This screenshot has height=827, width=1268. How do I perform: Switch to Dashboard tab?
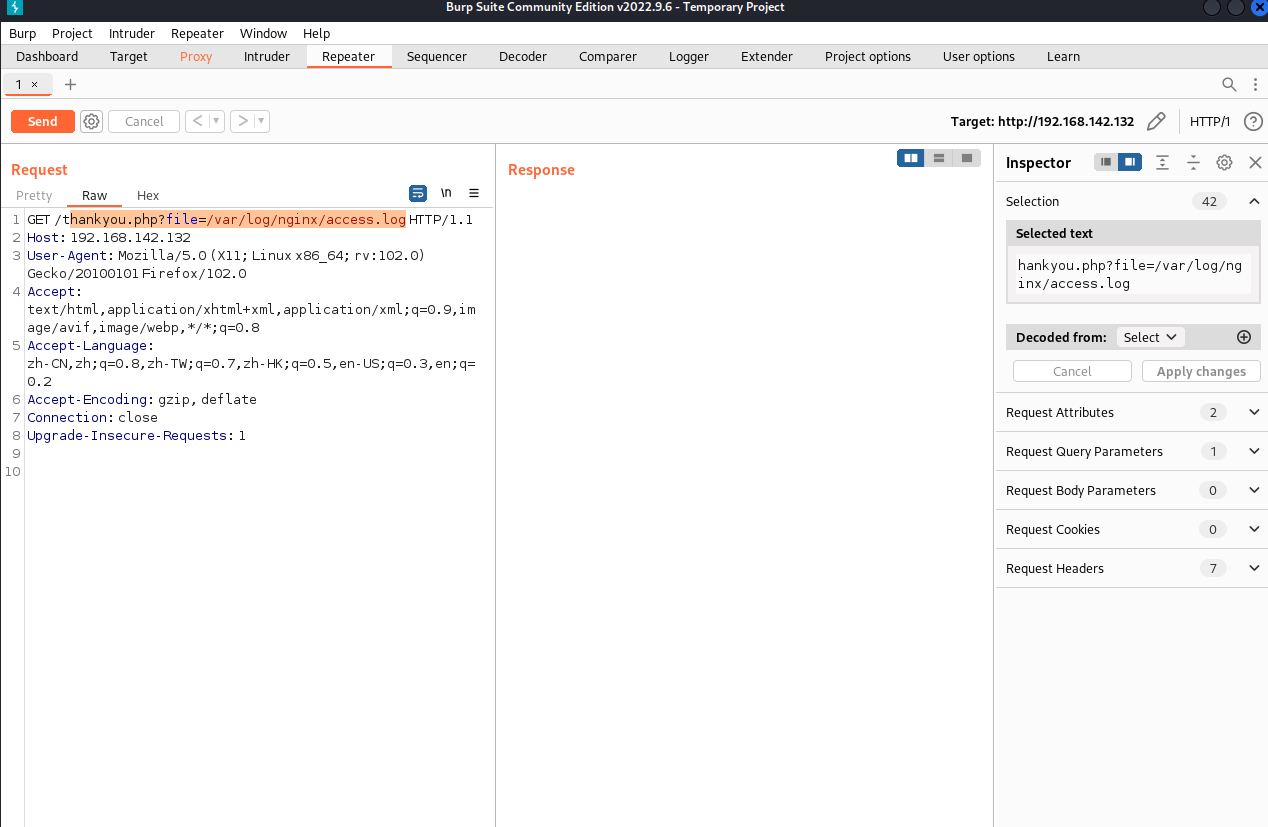(x=47, y=56)
